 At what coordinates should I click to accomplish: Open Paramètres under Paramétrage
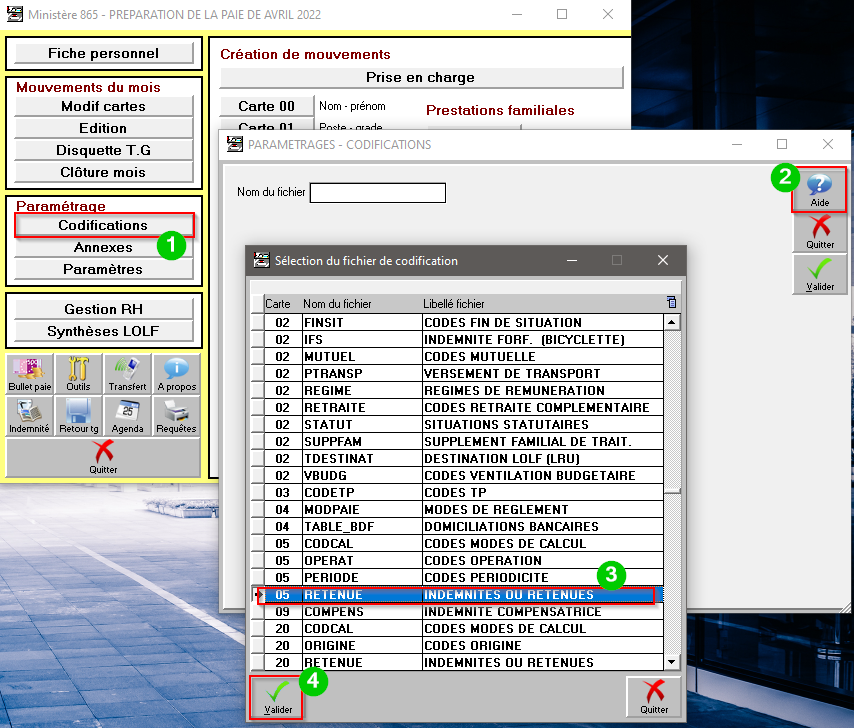[x=103, y=269]
